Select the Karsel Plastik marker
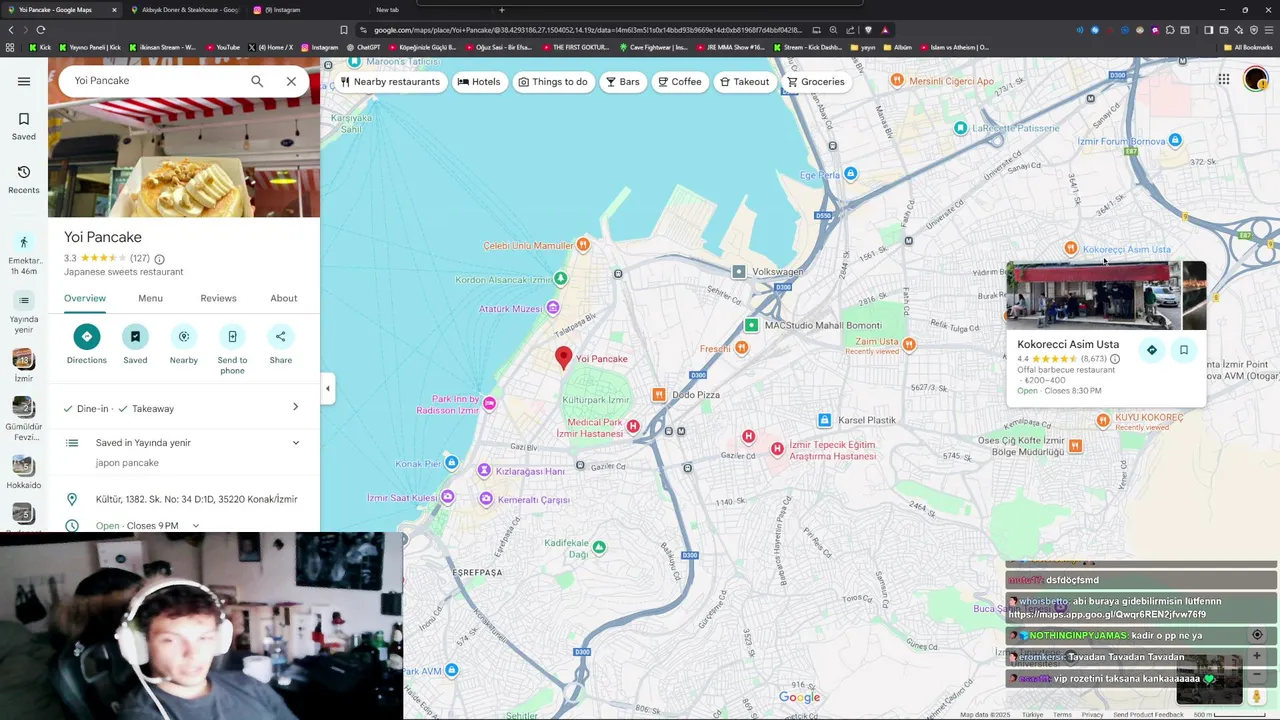Viewport: 1280px width, 720px height. (x=824, y=420)
